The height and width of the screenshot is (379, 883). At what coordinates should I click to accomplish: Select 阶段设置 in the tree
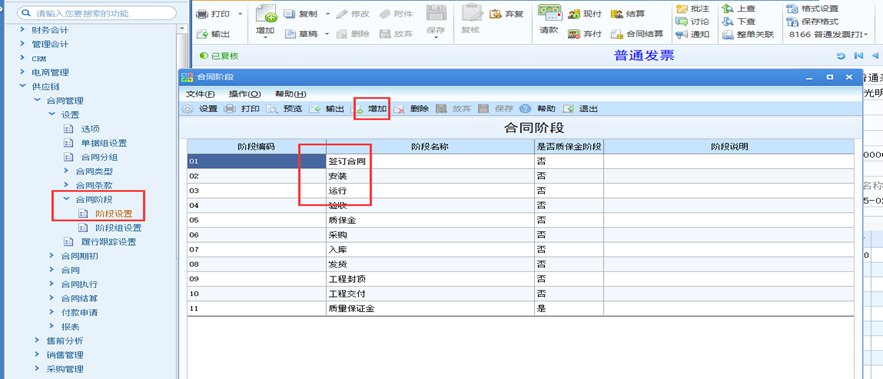pyautogui.click(x=114, y=214)
